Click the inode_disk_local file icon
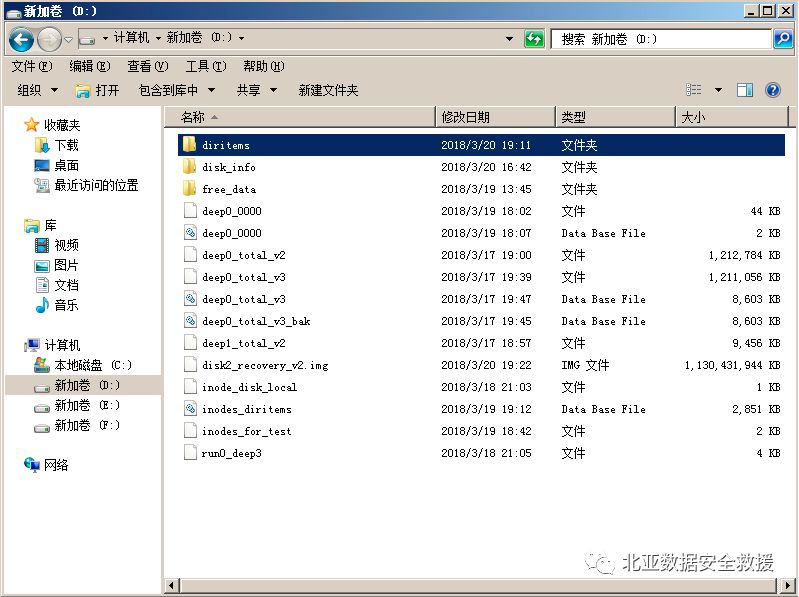 point(190,387)
